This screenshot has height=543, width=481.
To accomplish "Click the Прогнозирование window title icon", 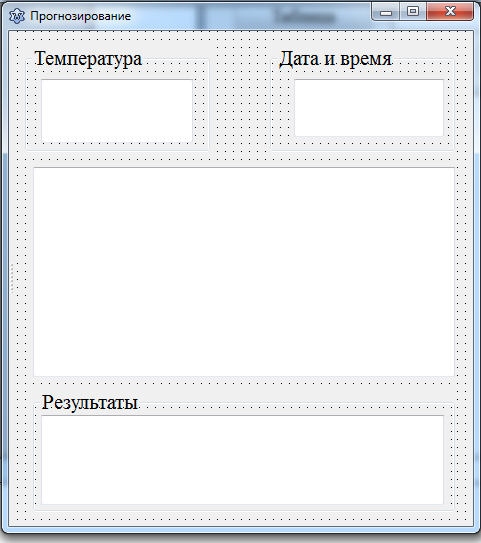I will (x=17, y=16).
